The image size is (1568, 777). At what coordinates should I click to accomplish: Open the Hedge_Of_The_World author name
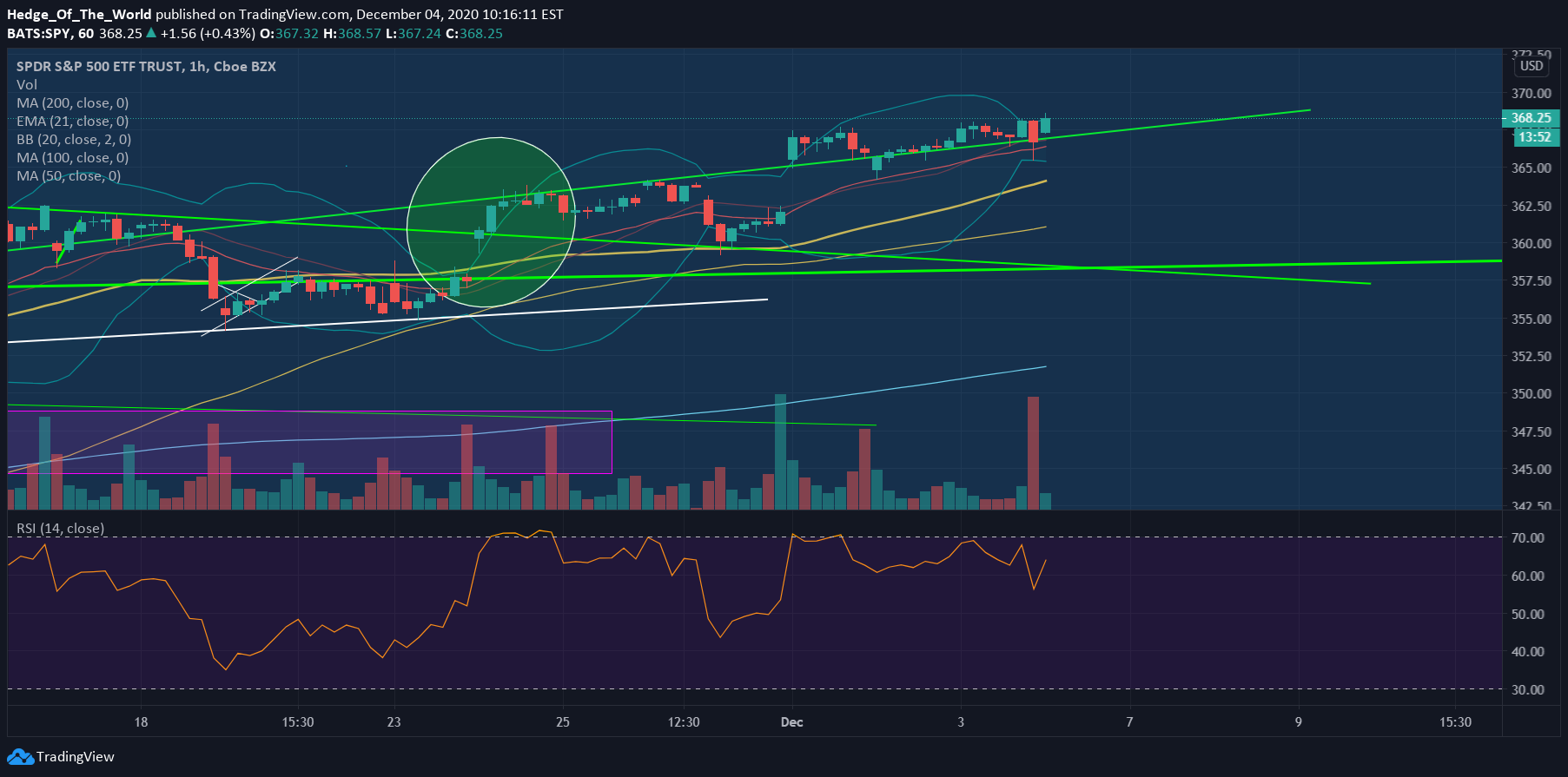coord(79,15)
